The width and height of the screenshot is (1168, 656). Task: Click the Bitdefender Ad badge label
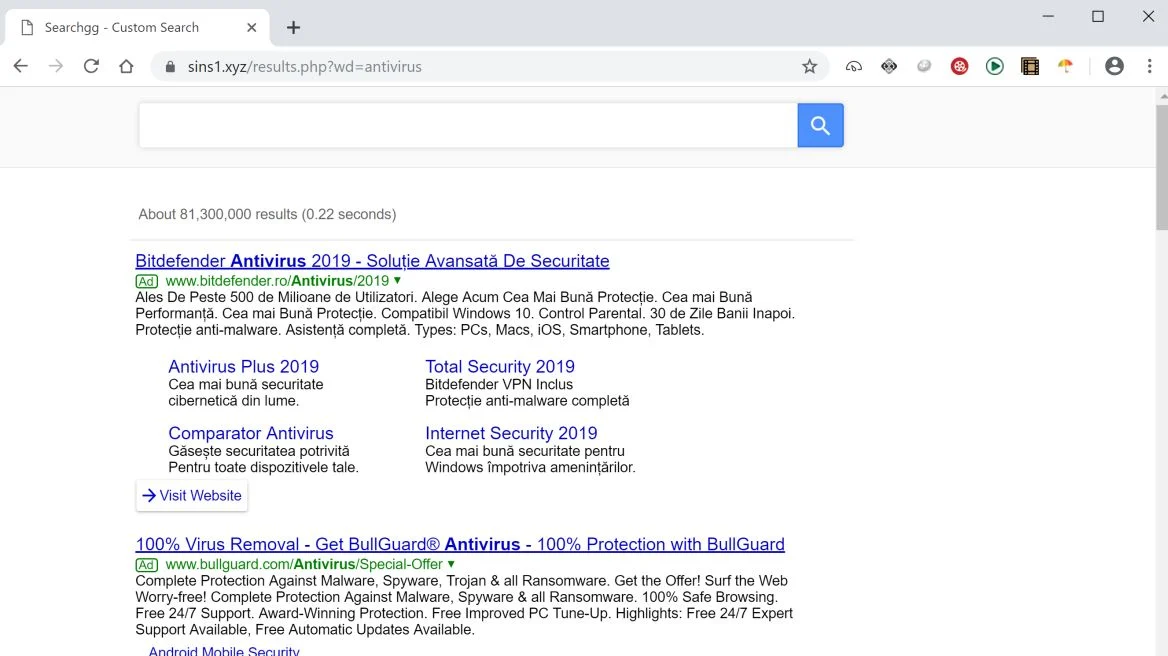point(147,281)
